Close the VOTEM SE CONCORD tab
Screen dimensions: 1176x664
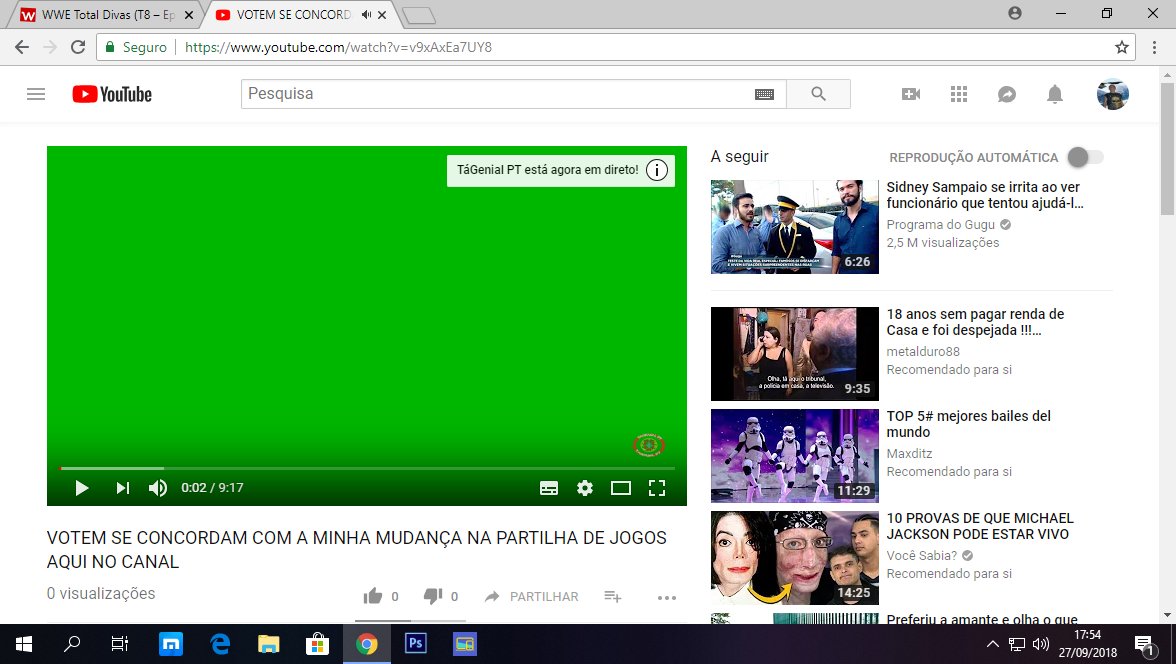click(382, 14)
